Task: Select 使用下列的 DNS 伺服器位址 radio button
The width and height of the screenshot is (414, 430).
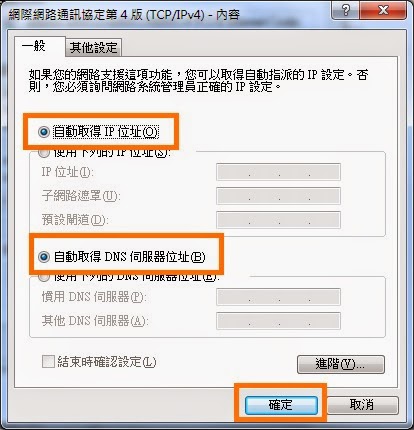Action: 44,278
